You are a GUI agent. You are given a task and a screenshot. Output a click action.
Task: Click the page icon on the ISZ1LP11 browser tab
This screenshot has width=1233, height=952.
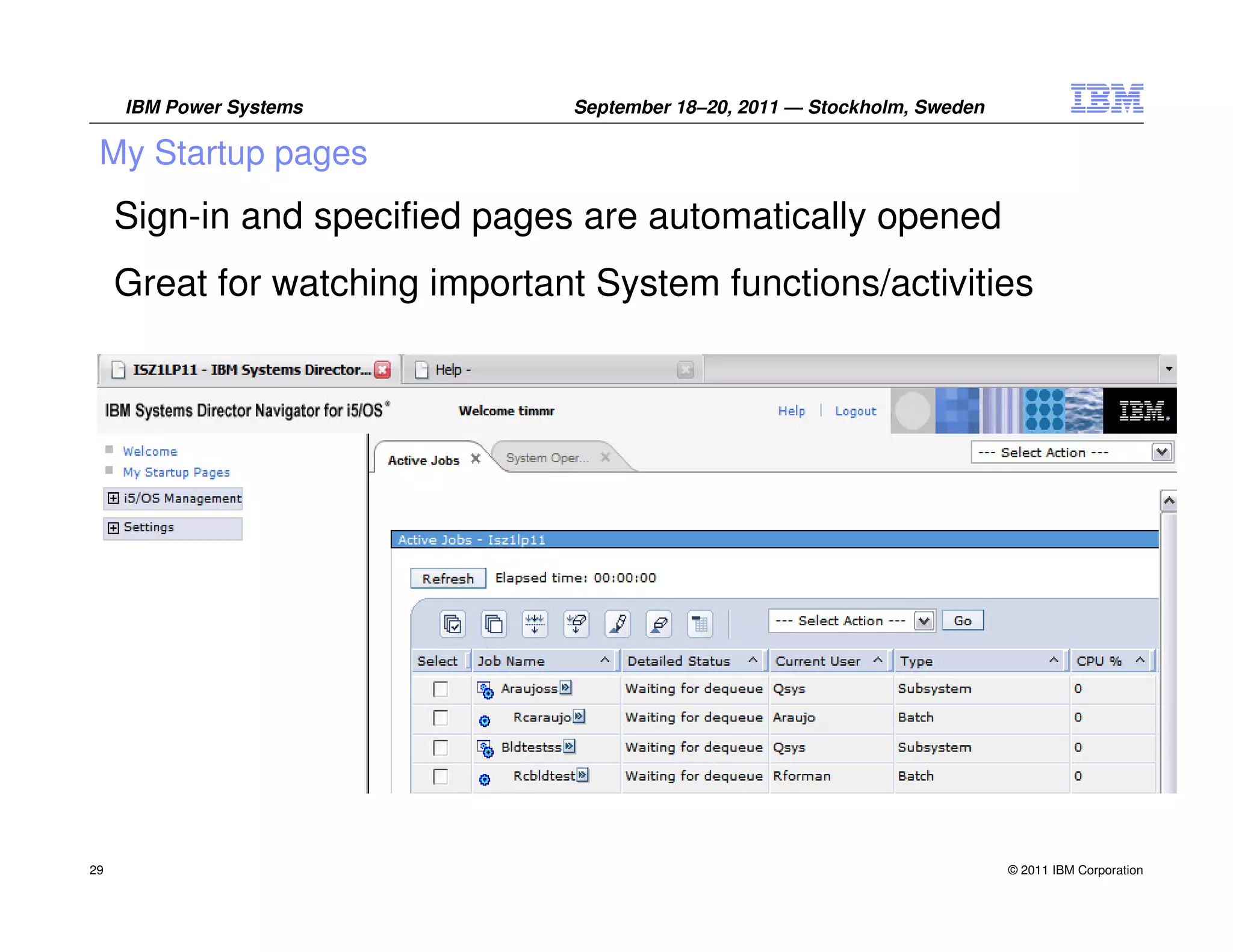(x=119, y=369)
